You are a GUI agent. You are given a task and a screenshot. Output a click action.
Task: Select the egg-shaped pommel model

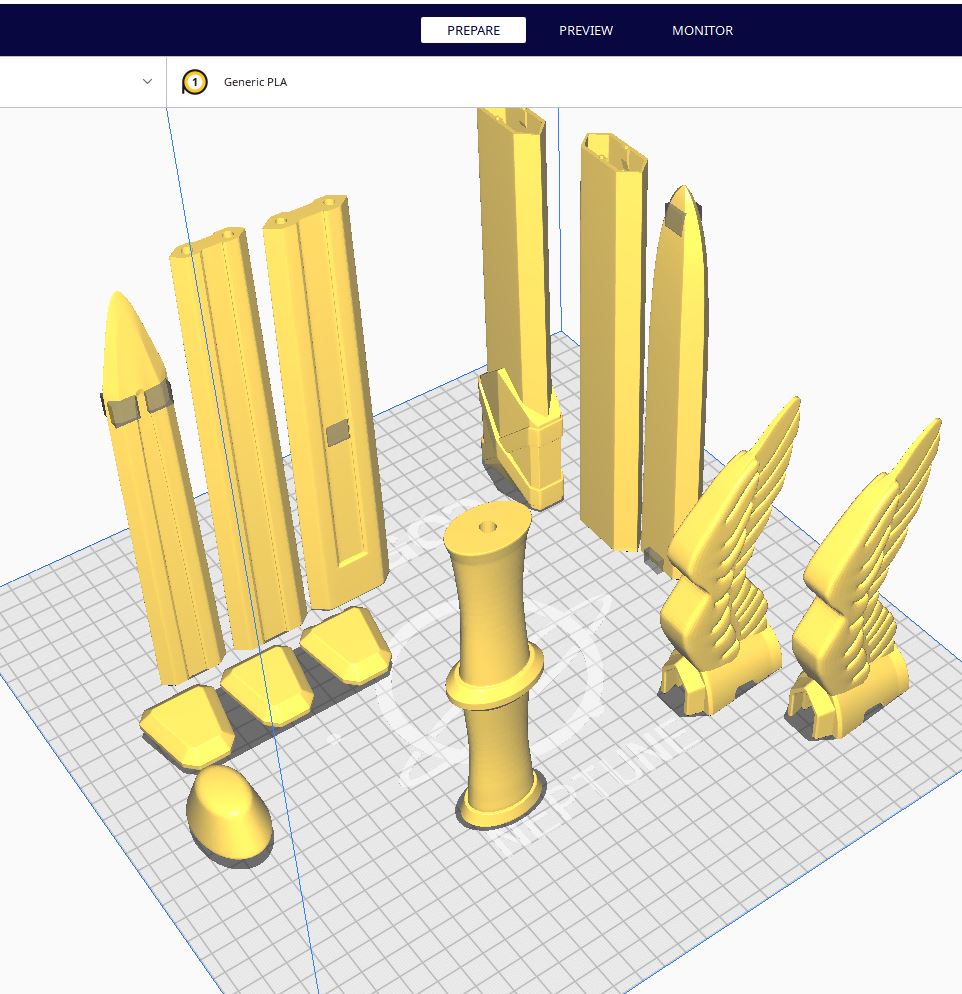coord(229,813)
